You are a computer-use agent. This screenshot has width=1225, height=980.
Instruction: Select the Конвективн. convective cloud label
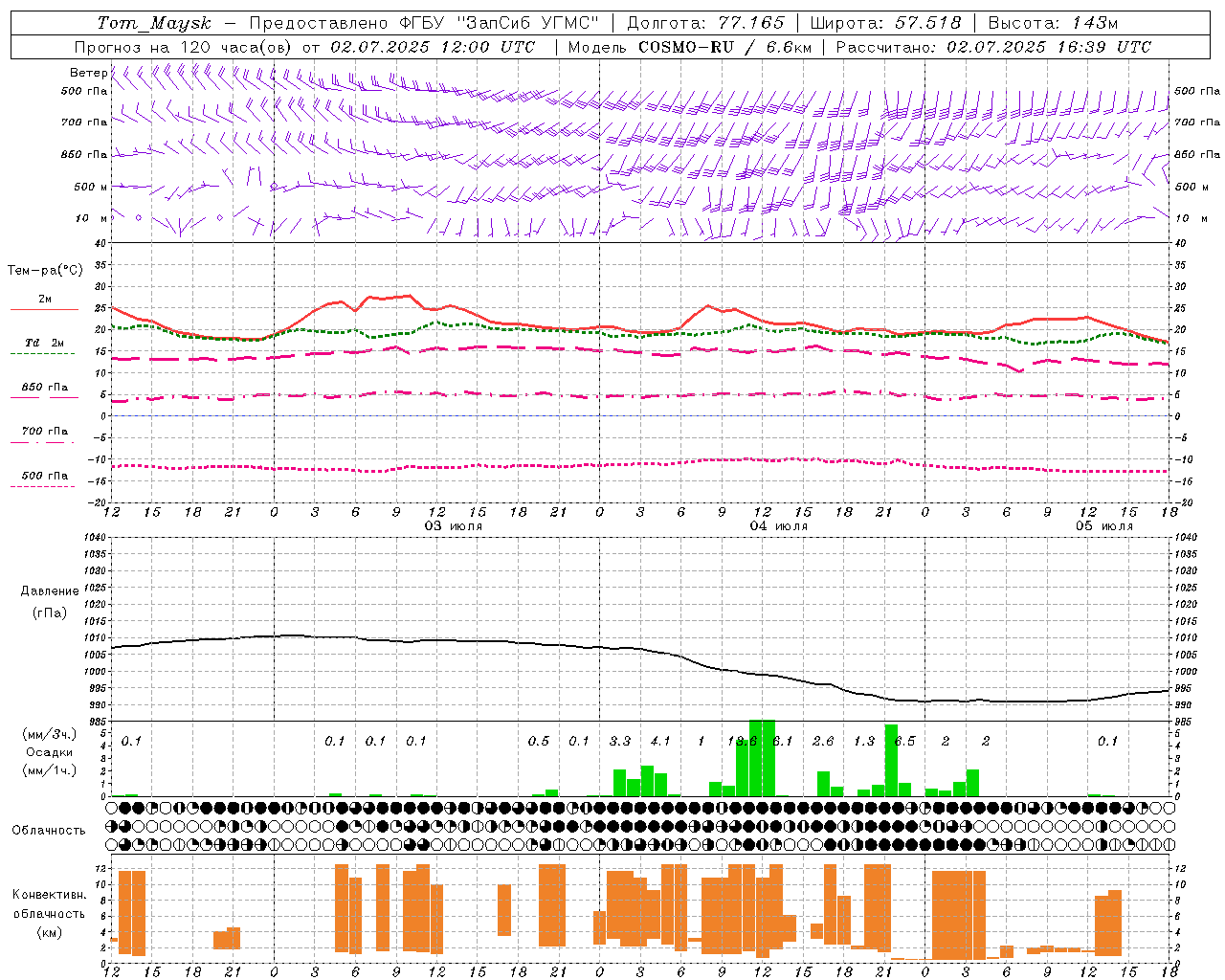49,895
